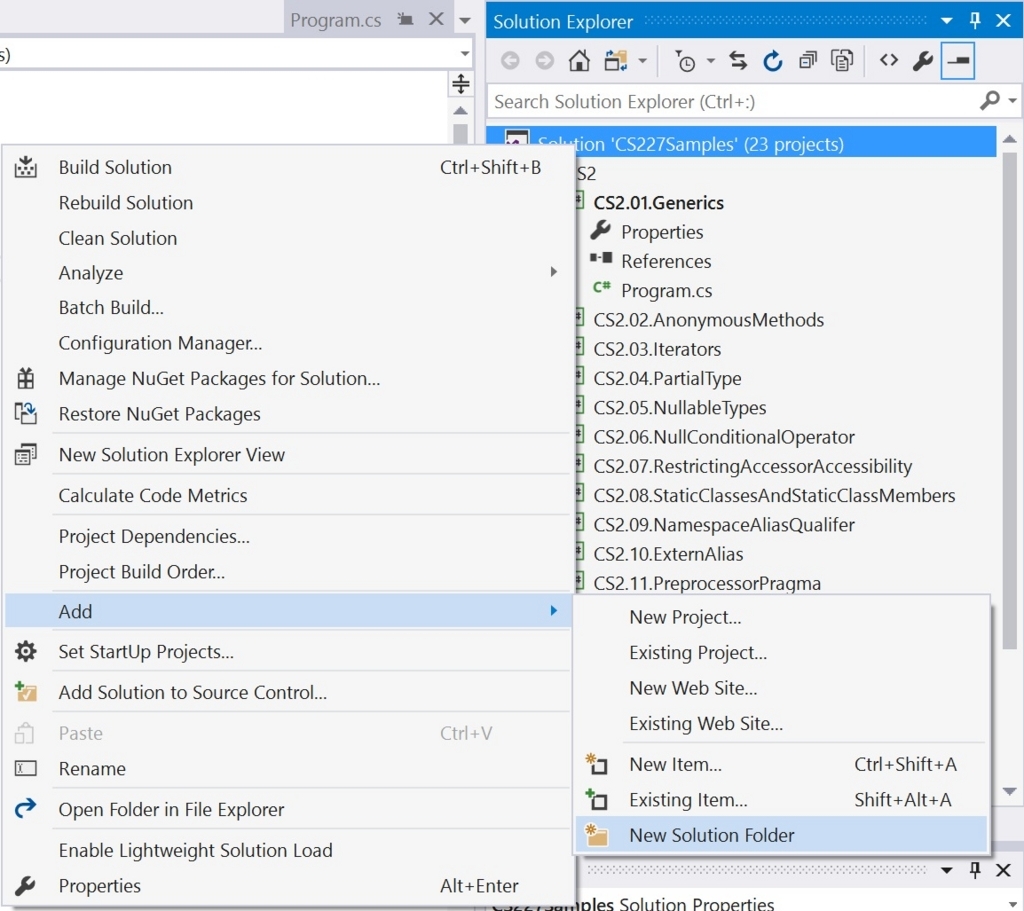Screen dimensions: 1024x911
Task: Choose New Web Site...
Action: 782,688
